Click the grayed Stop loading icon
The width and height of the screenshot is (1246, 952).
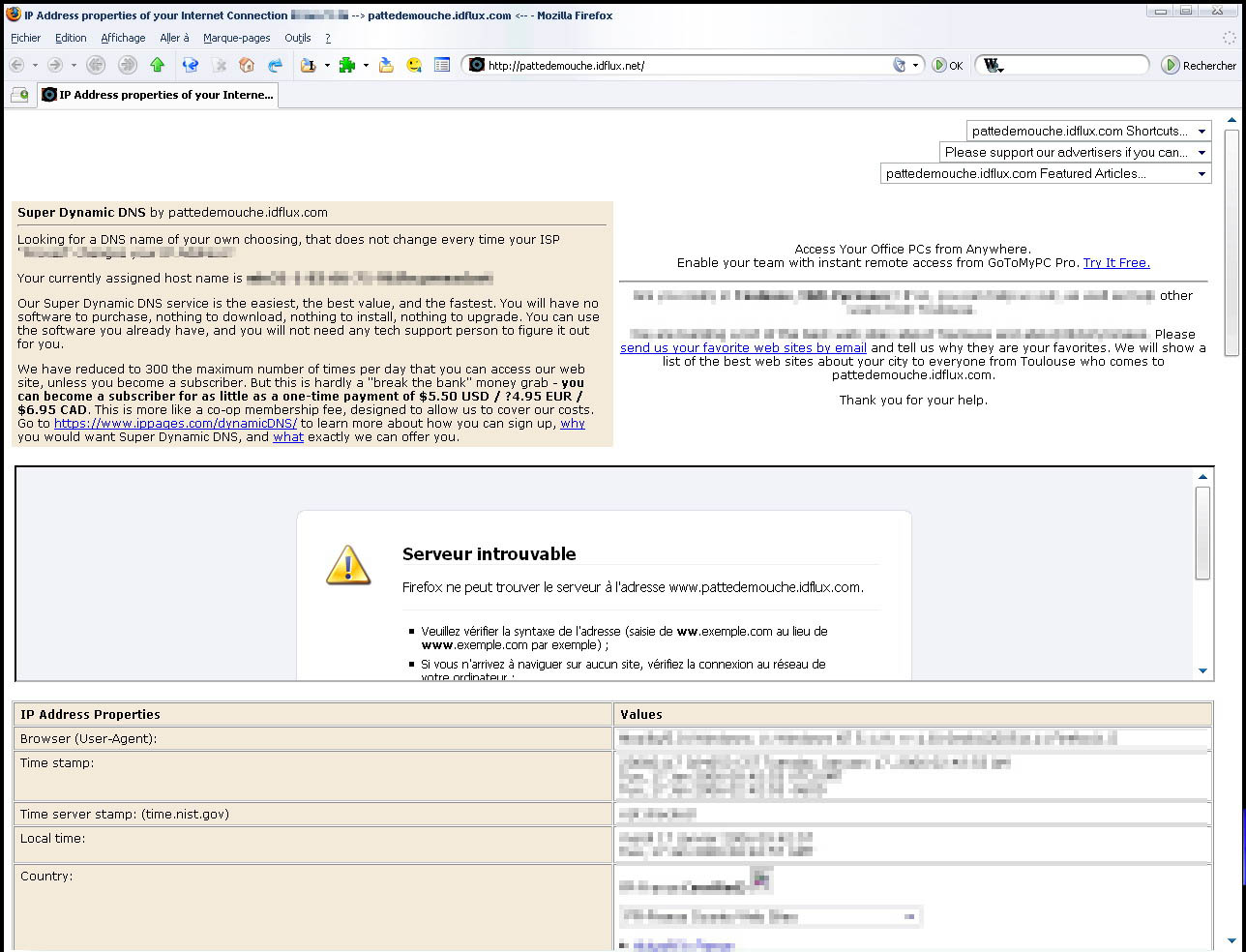tap(220, 65)
